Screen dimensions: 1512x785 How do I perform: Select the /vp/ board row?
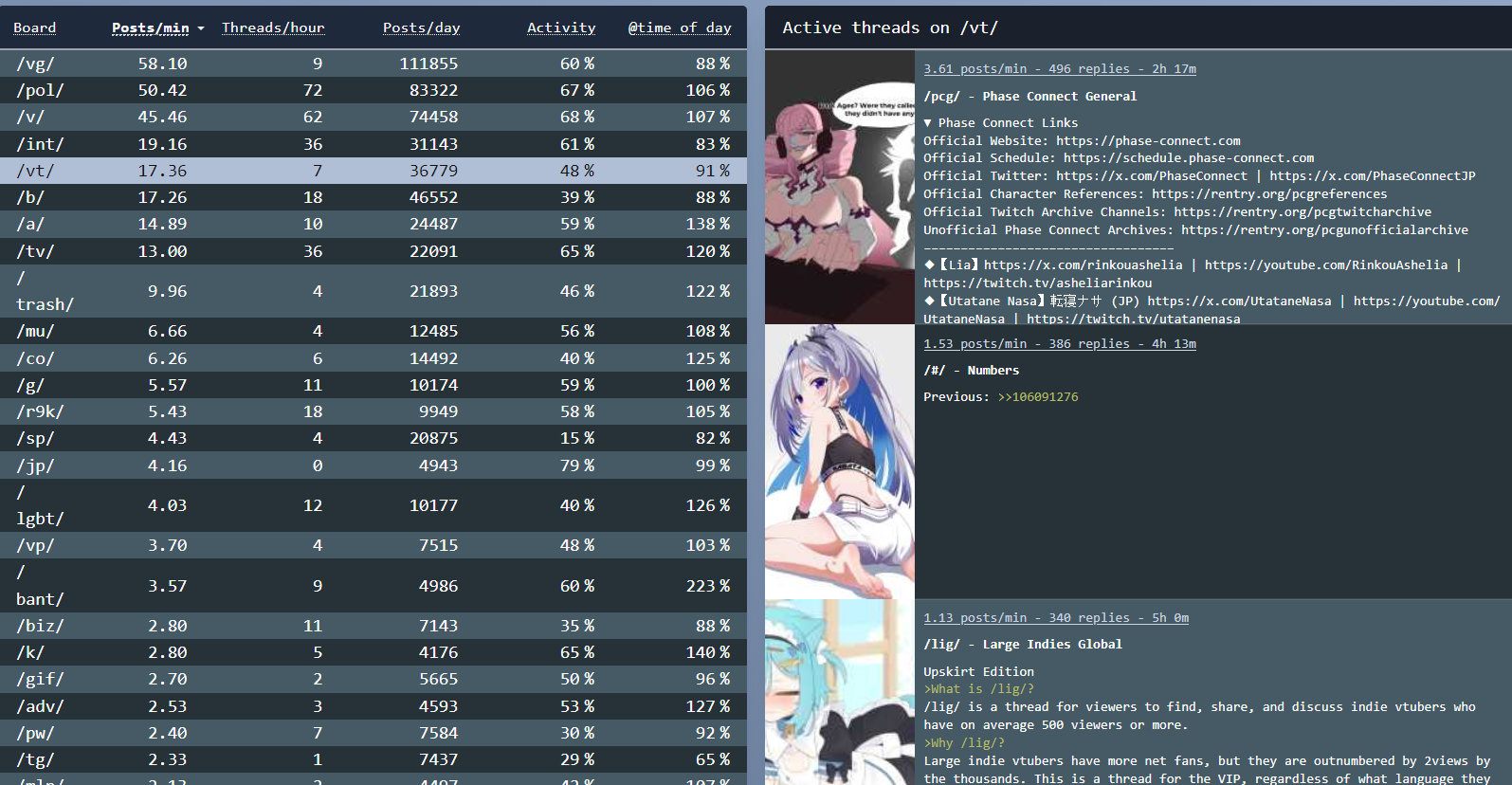(373, 545)
